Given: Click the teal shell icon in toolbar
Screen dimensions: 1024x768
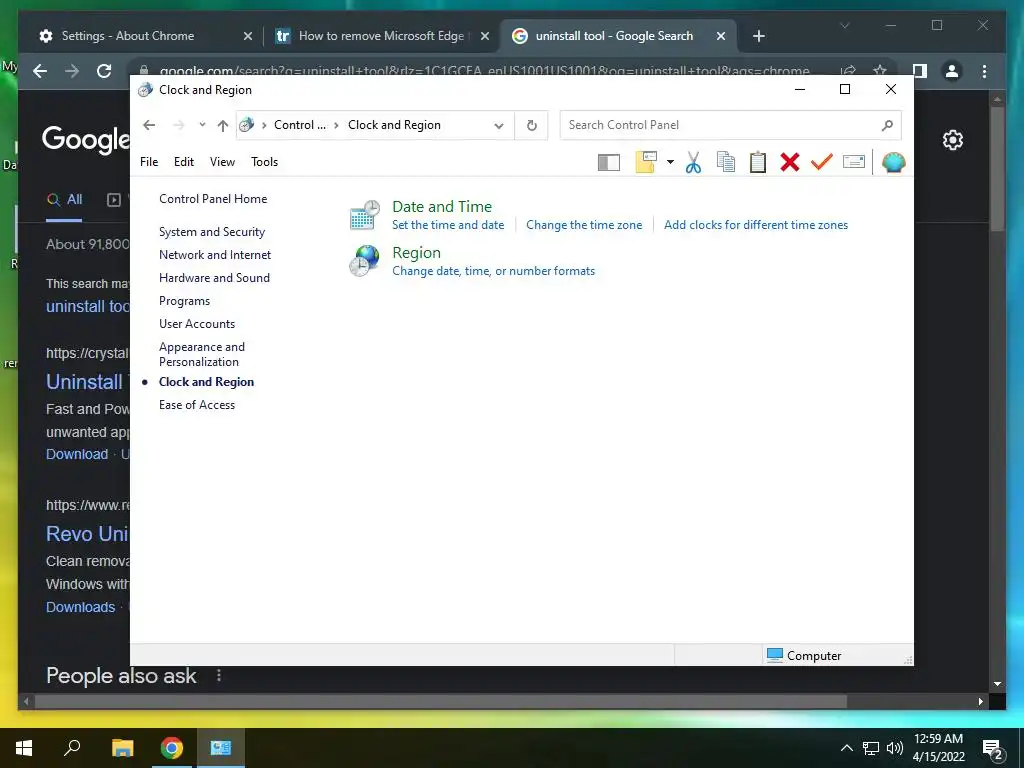Looking at the screenshot, I should click(x=893, y=162).
